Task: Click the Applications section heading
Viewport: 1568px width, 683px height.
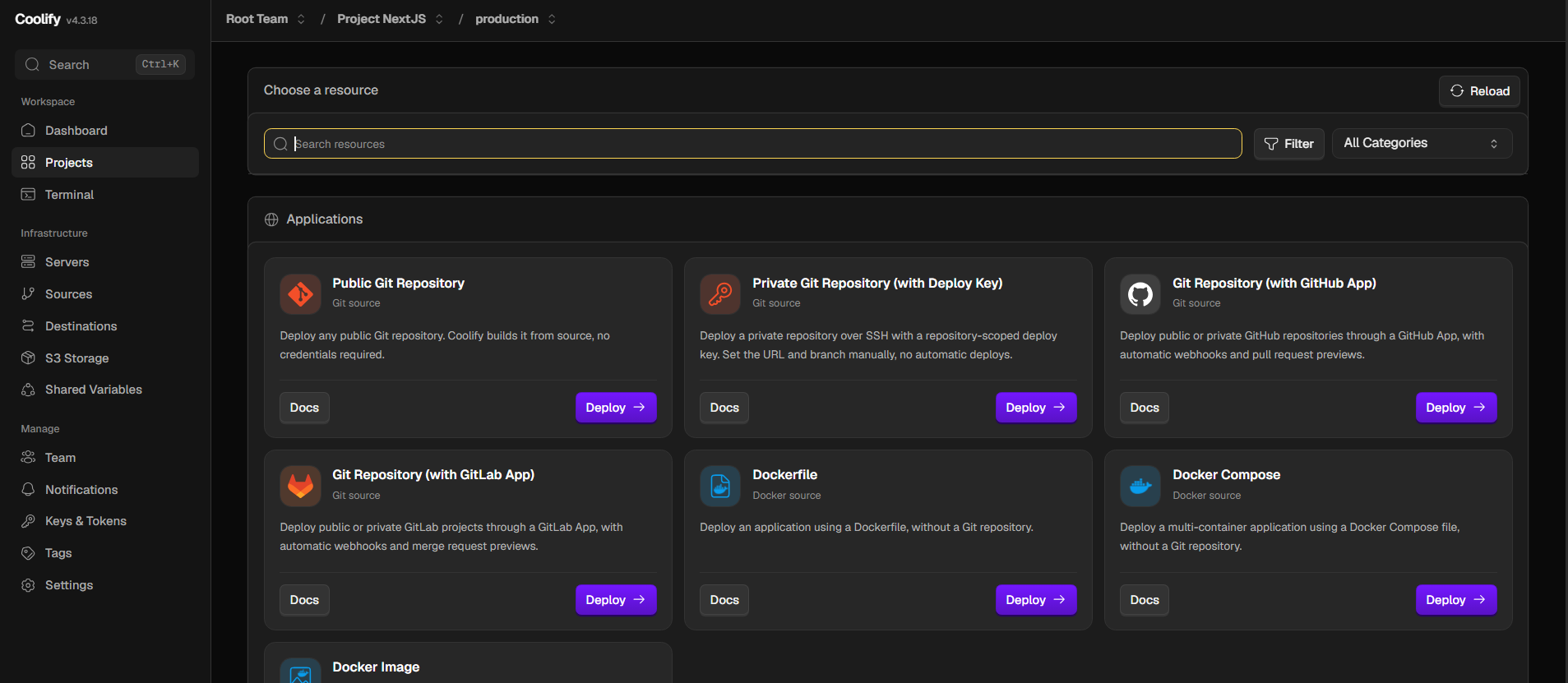Action: tap(324, 219)
